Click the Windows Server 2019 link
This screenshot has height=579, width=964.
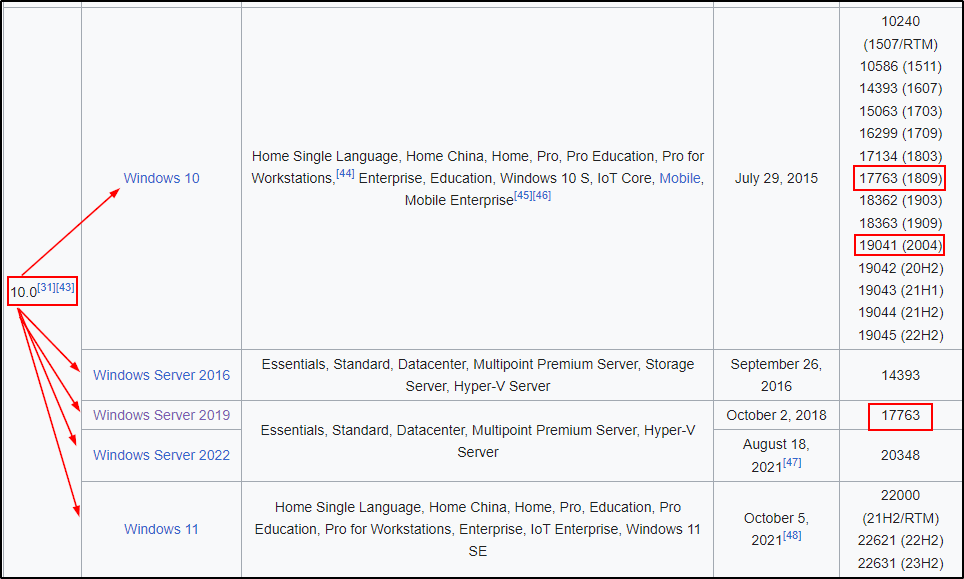(161, 415)
